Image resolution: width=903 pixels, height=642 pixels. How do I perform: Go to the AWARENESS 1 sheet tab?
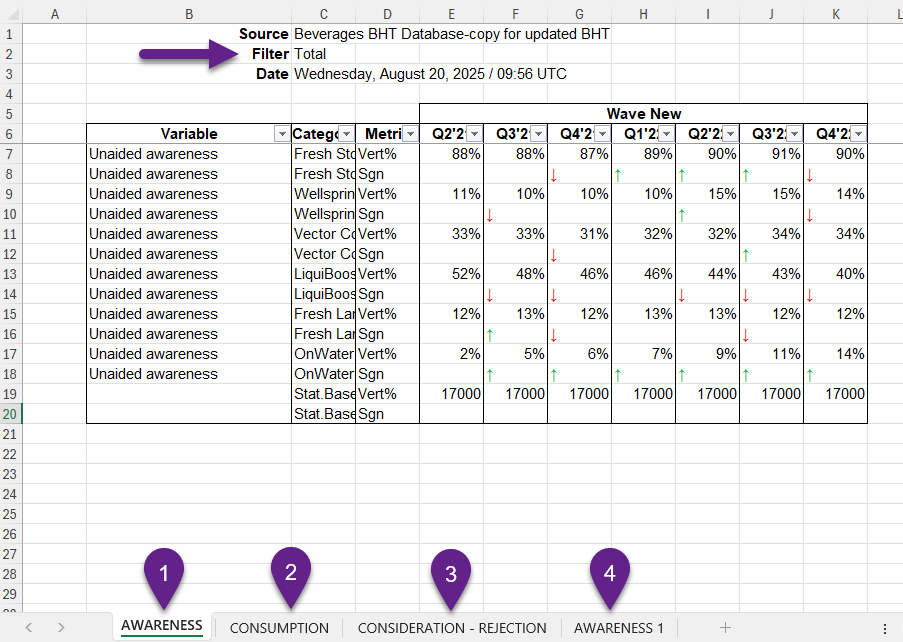click(618, 628)
